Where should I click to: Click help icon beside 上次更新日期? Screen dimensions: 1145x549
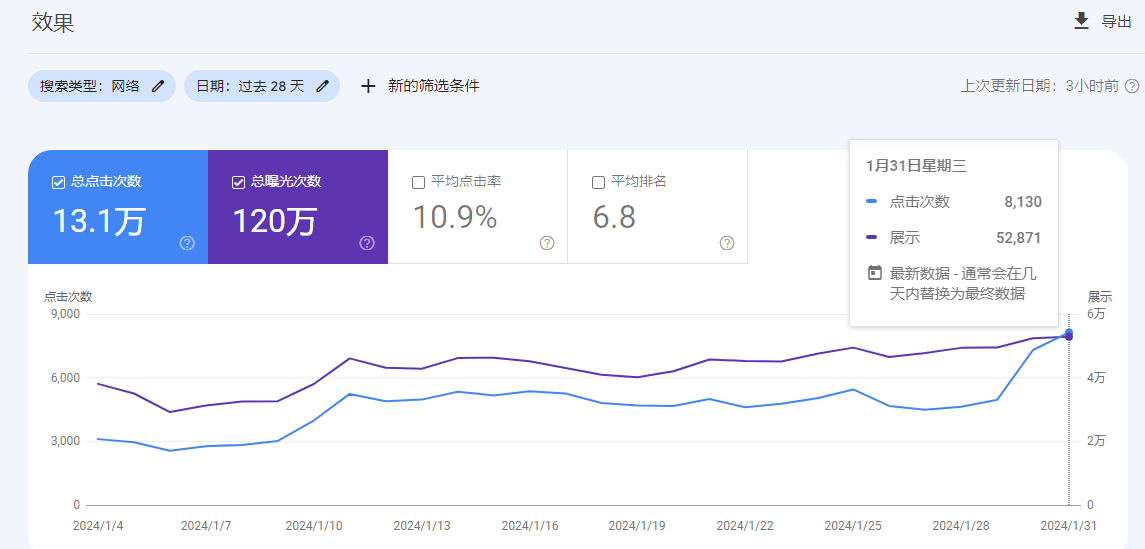pos(1132,86)
